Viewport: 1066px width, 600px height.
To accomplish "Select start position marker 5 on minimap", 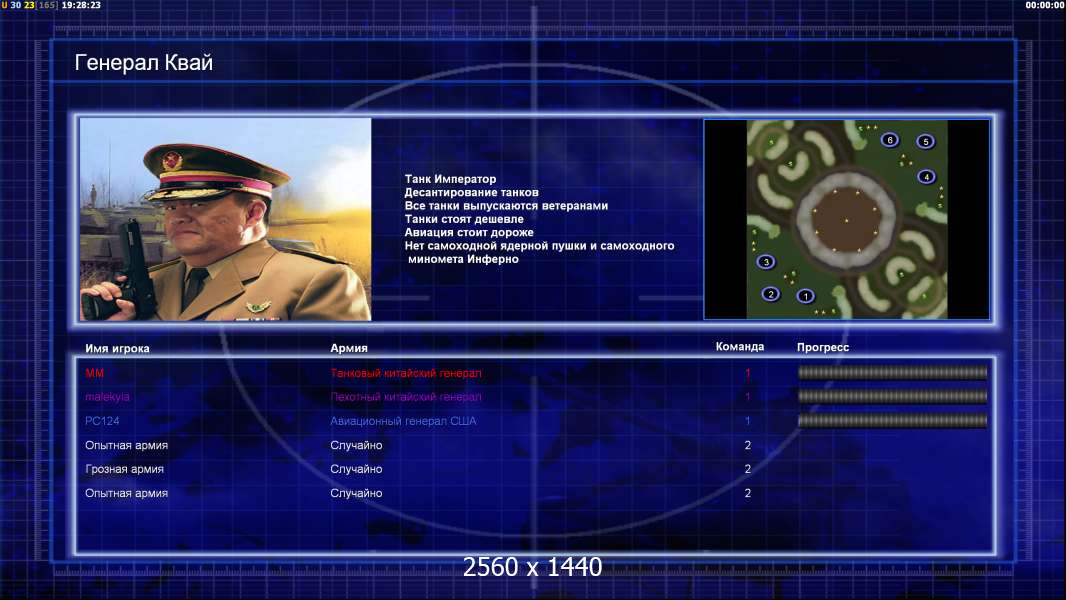I will (925, 141).
